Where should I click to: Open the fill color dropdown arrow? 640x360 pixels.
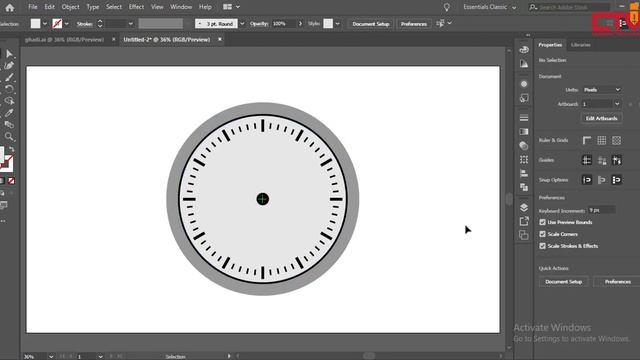pos(45,24)
